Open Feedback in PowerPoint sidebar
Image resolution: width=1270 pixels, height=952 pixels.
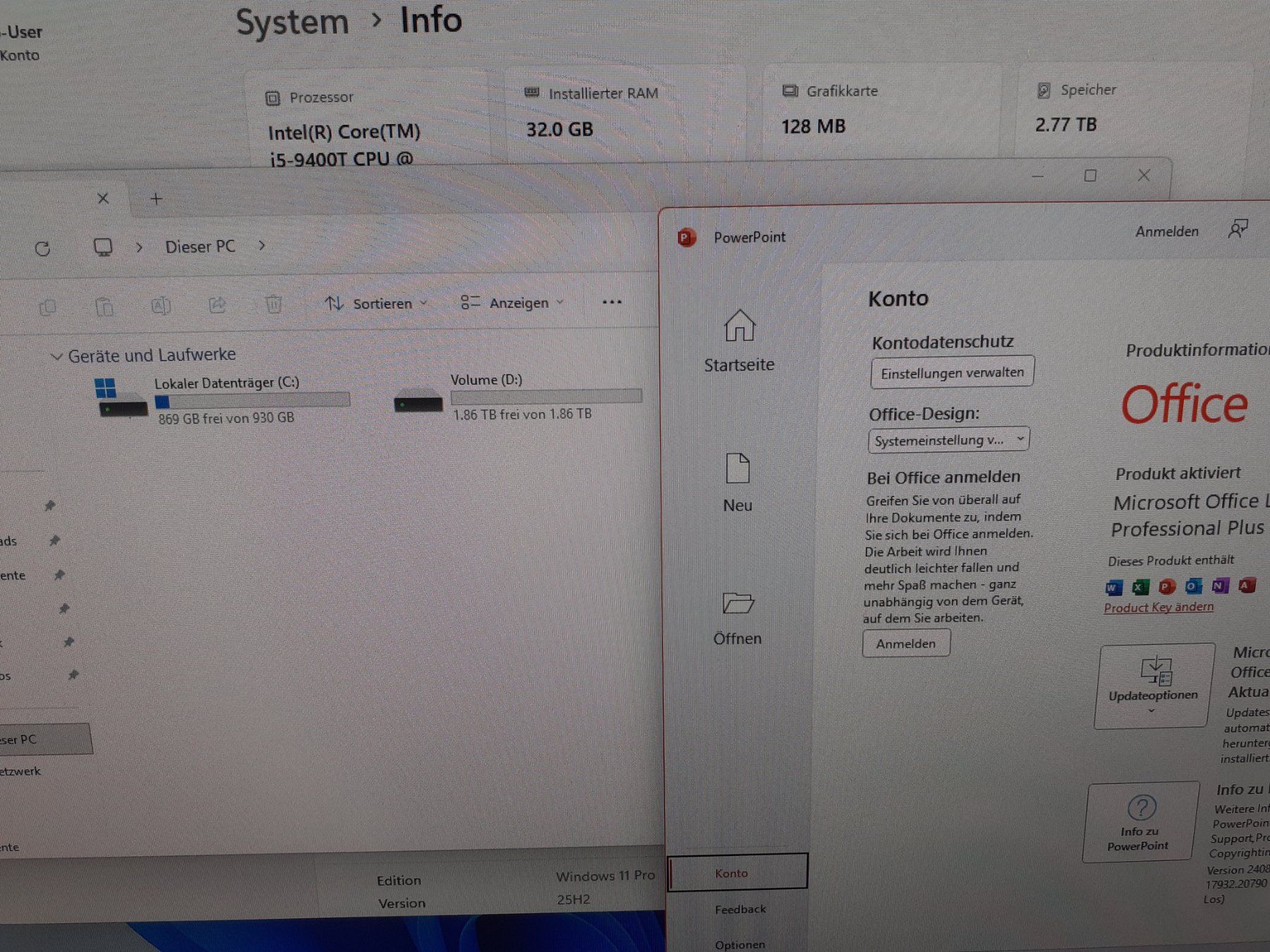pyautogui.click(x=740, y=909)
